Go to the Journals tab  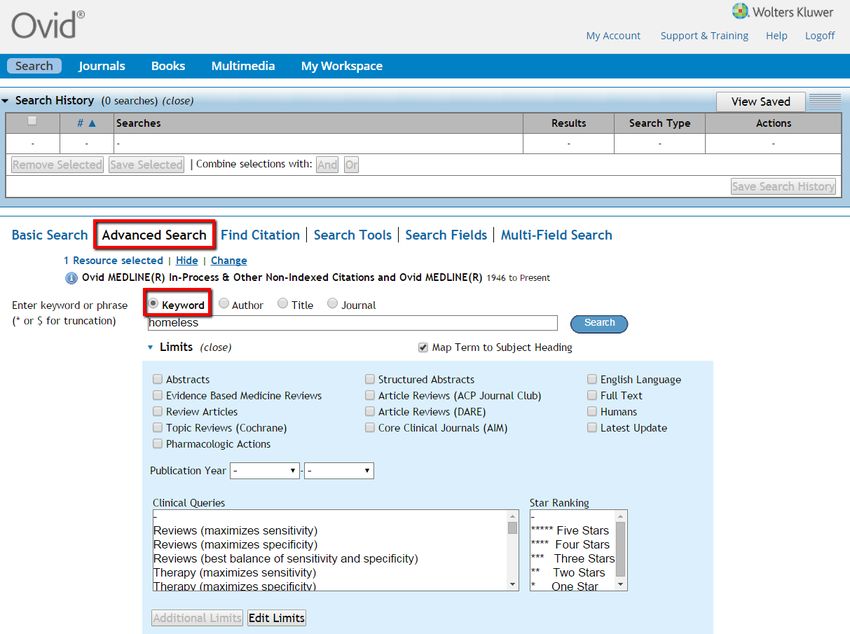tap(102, 66)
